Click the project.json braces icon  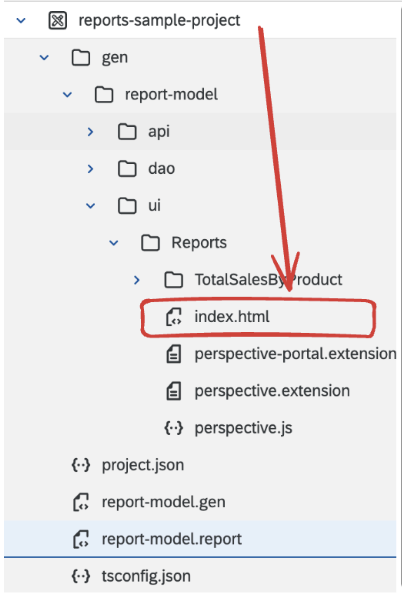coord(81,465)
